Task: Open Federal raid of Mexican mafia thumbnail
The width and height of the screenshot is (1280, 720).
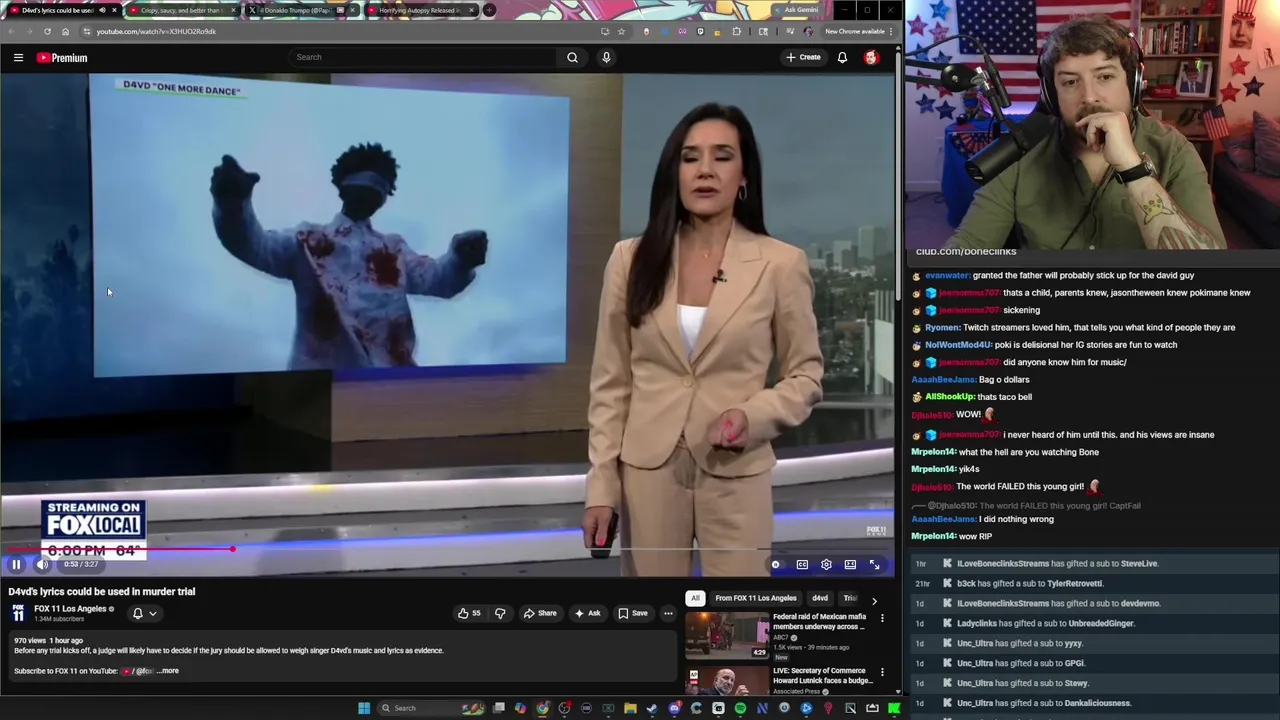Action: (x=727, y=635)
